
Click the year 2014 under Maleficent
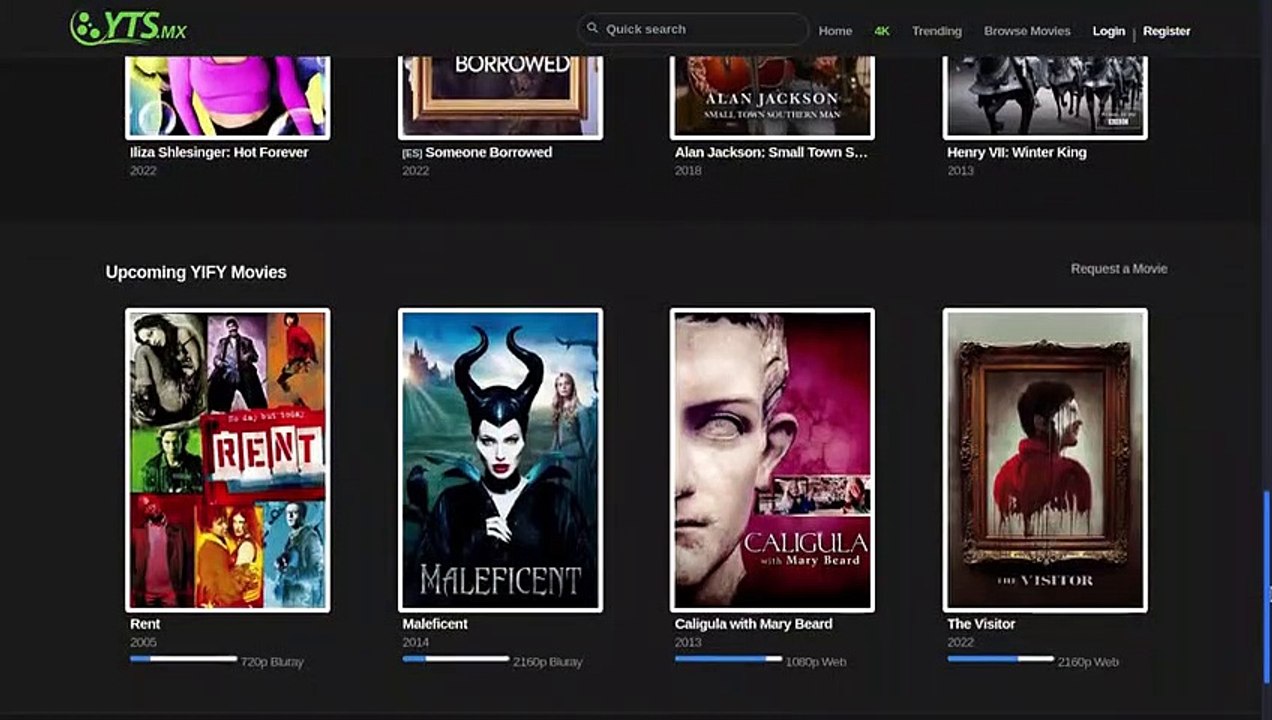point(416,642)
